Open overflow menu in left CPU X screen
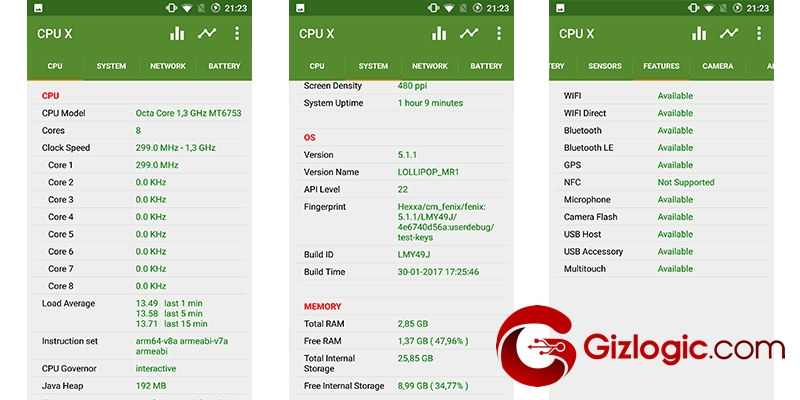 pyautogui.click(x=237, y=34)
